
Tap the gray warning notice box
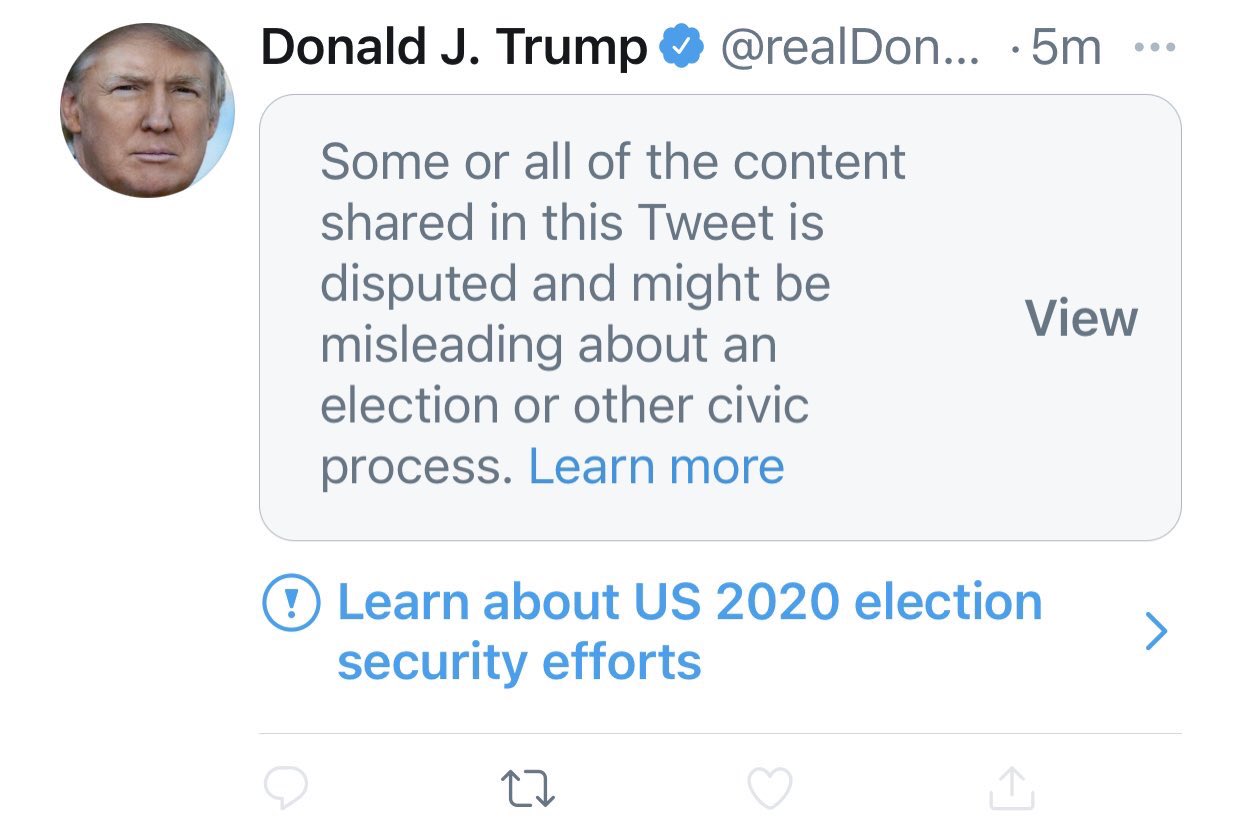pyautogui.click(x=720, y=318)
